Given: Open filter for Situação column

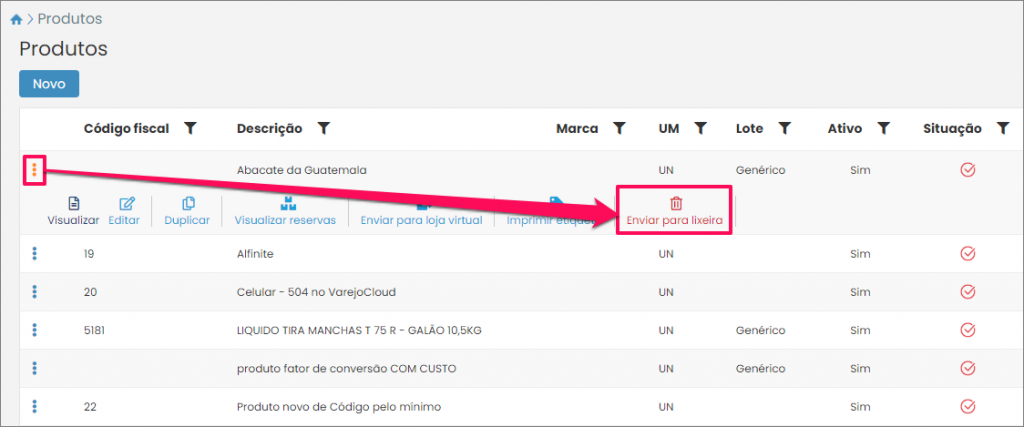Looking at the screenshot, I should click(1003, 128).
